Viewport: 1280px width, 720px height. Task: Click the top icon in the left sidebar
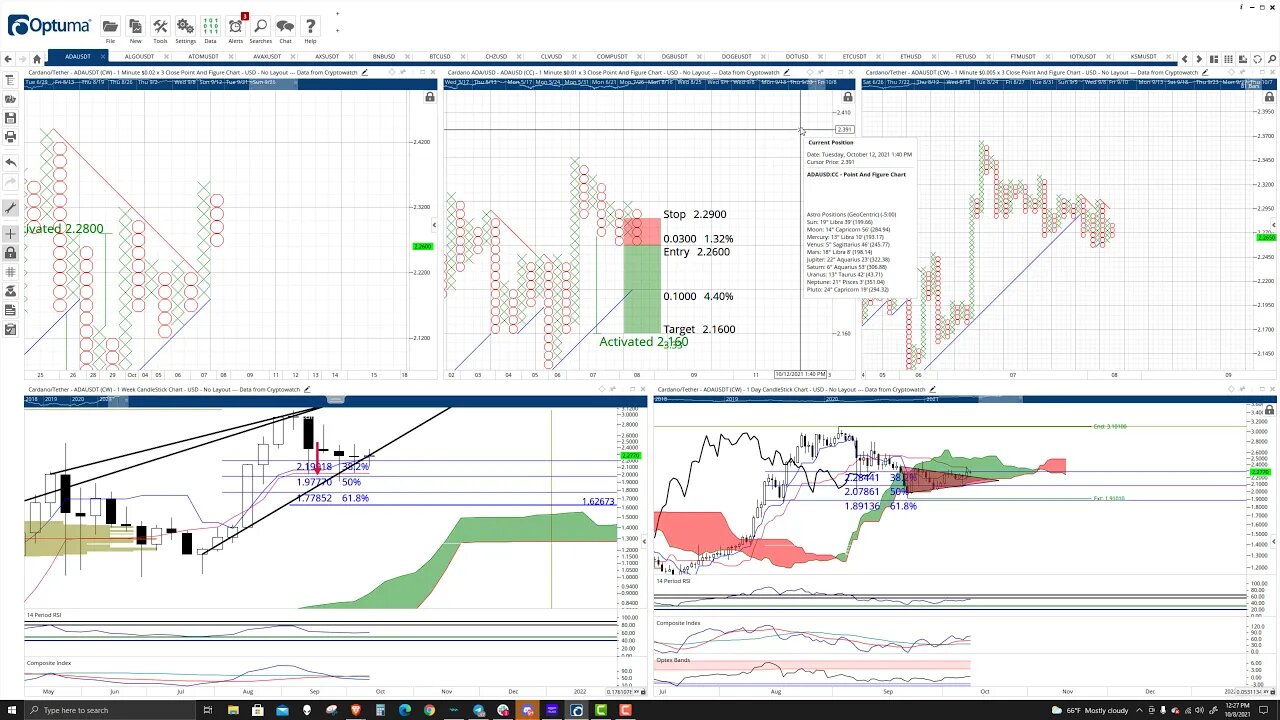coord(10,80)
